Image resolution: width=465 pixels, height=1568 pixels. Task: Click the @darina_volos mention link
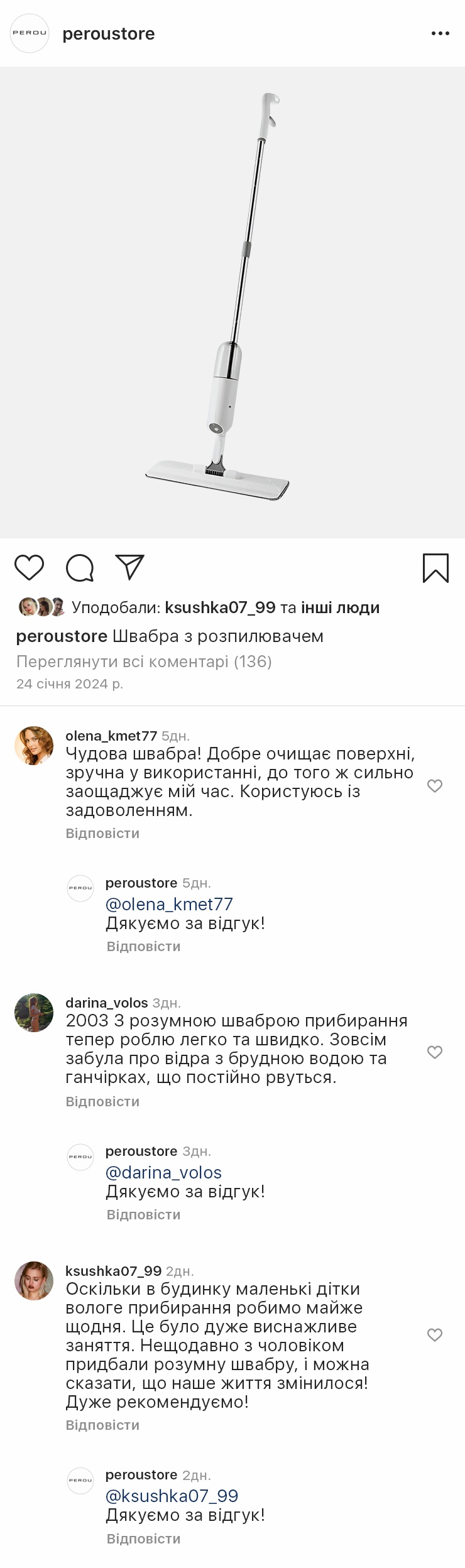[163, 1172]
